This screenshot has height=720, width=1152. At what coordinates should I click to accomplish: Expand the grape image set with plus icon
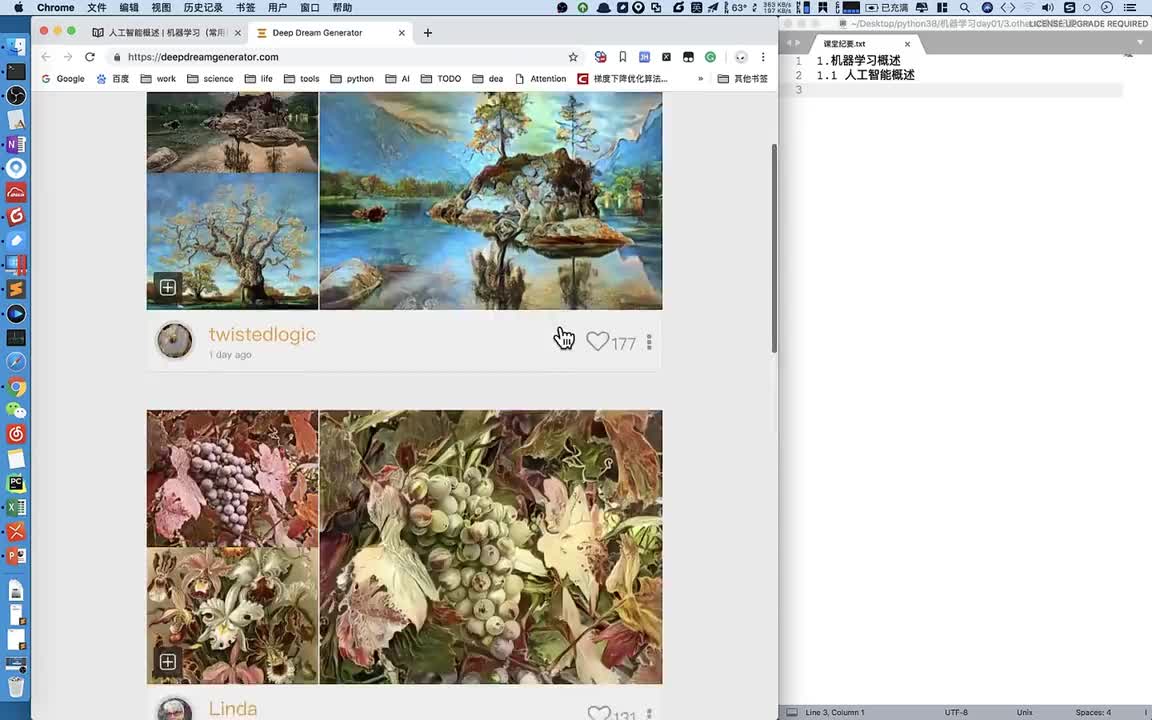pos(168,662)
